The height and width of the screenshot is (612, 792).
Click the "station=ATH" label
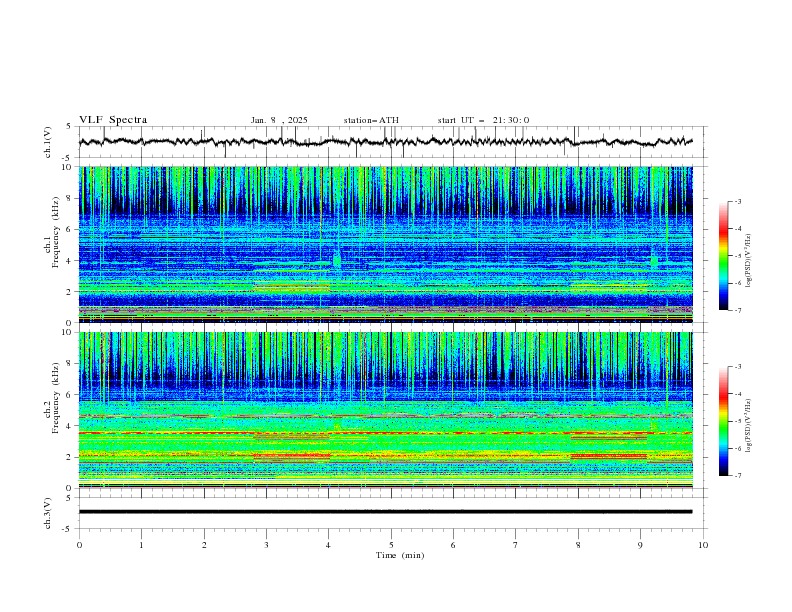coord(371,120)
